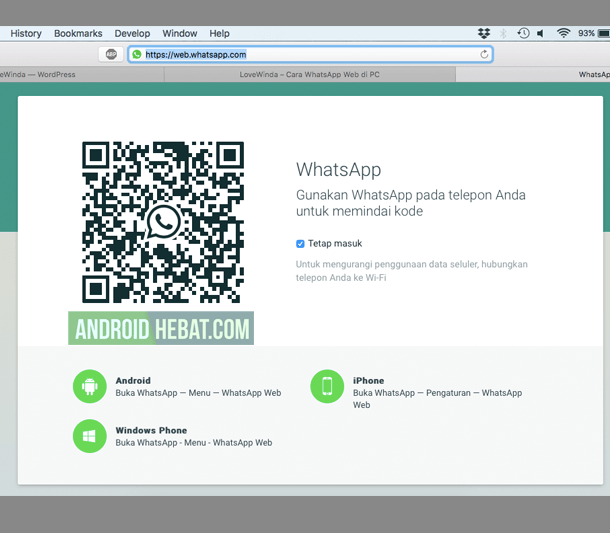Click the WhatsApp heading text
The width and height of the screenshot is (610, 533).
(x=338, y=170)
